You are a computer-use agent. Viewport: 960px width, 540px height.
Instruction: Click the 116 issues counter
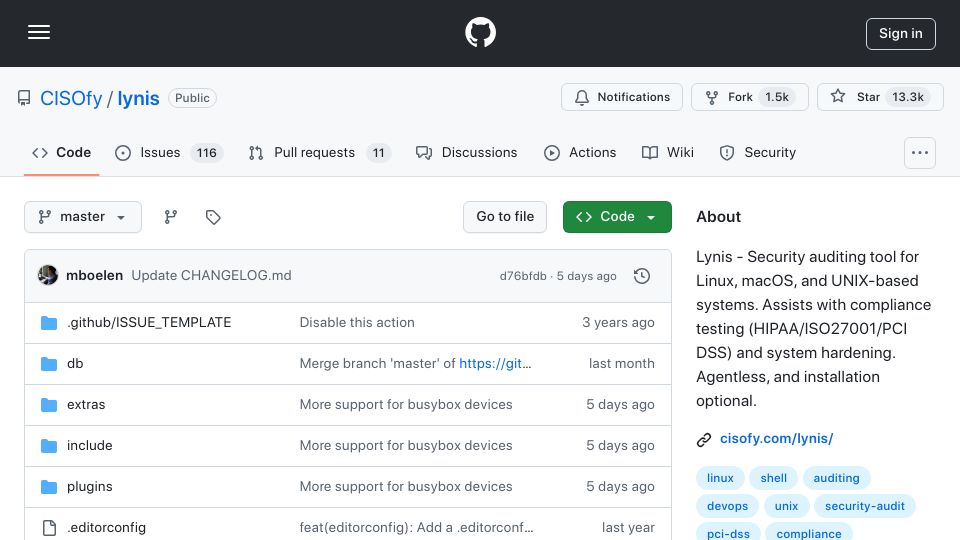(x=206, y=152)
